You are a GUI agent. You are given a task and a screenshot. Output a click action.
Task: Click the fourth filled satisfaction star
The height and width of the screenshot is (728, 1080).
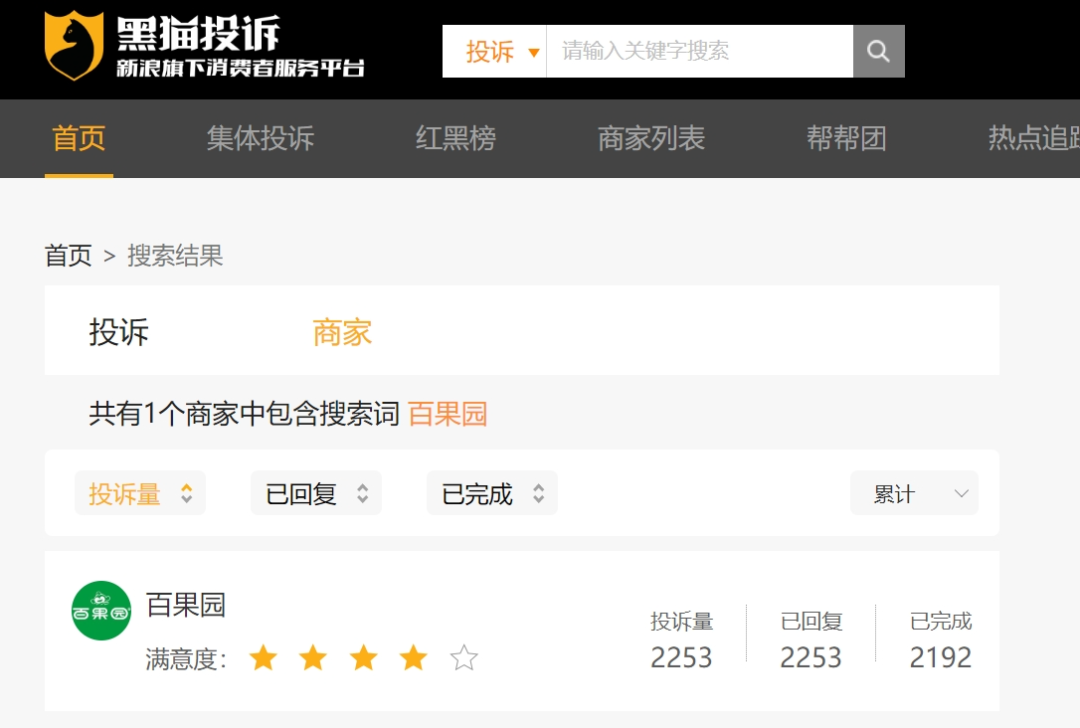pyautogui.click(x=413, y=658)
